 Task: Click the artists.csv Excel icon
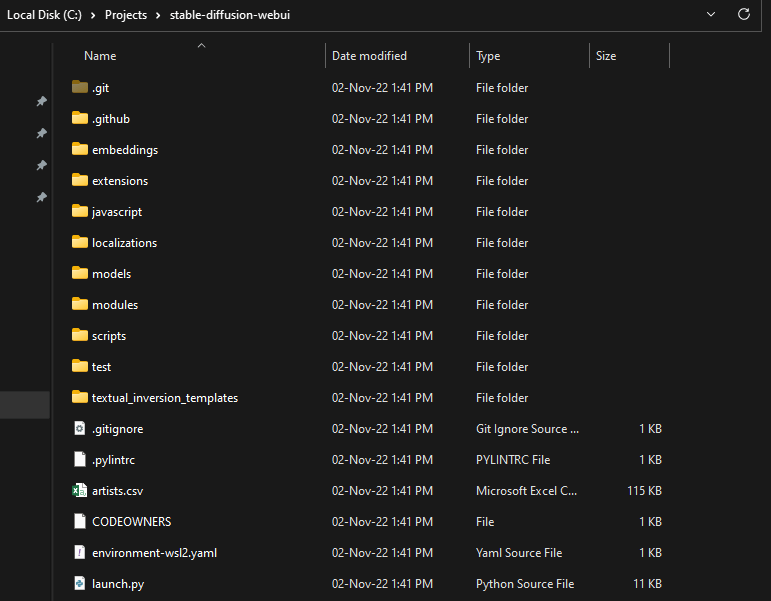(80, 490)
